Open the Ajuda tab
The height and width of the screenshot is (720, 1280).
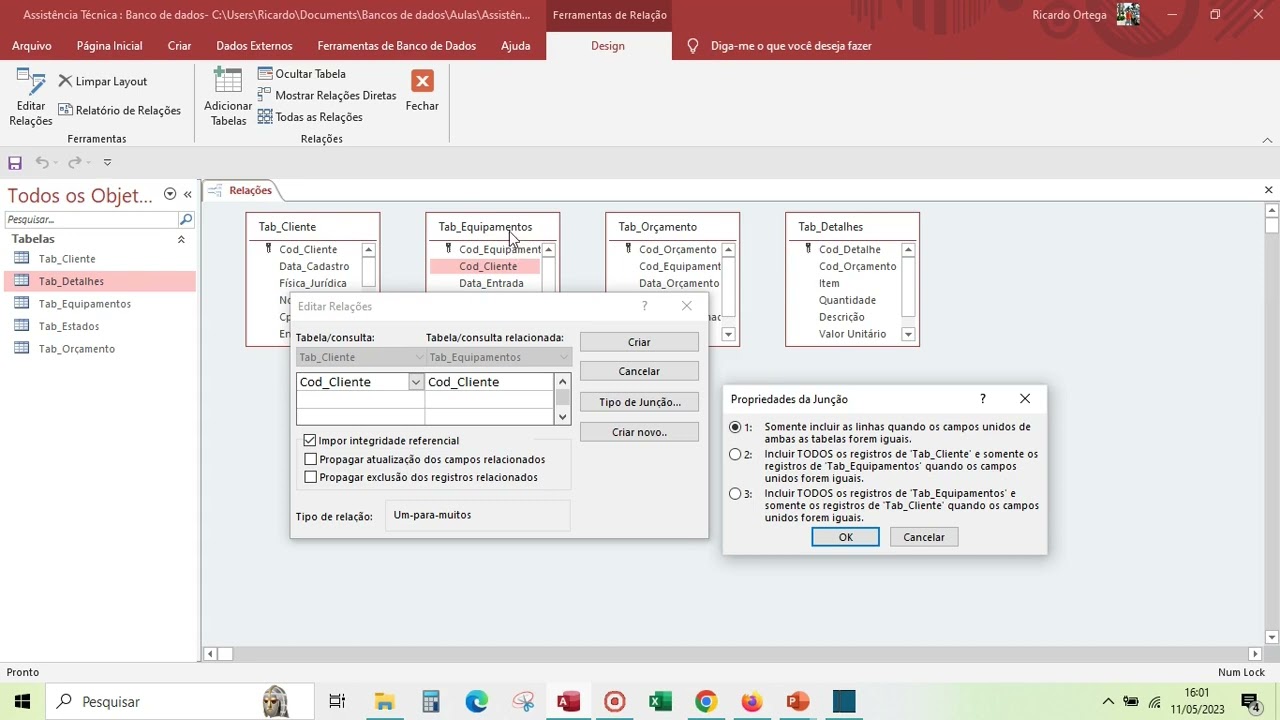coord(515,46)
